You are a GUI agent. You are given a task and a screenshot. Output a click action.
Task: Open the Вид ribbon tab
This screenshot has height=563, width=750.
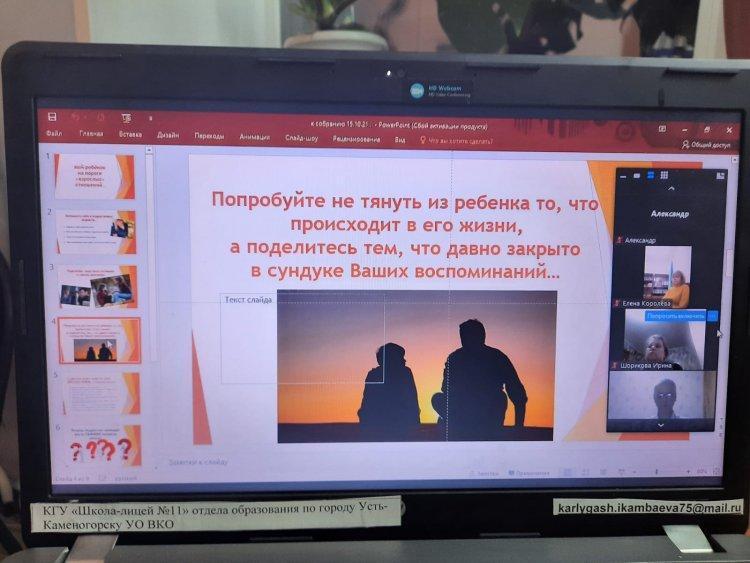(x=400, y=140)
